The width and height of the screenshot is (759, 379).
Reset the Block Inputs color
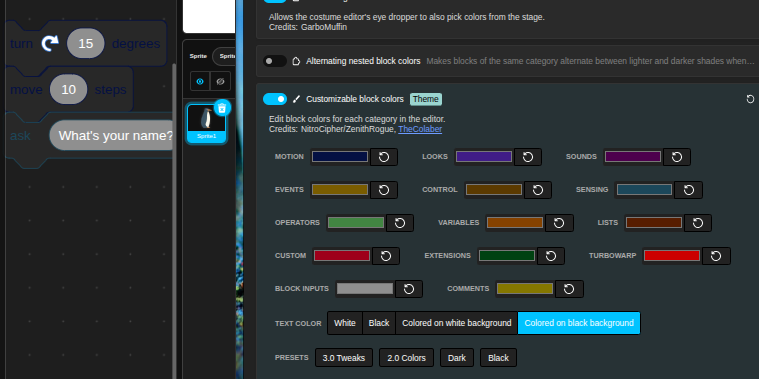[409, 289]
